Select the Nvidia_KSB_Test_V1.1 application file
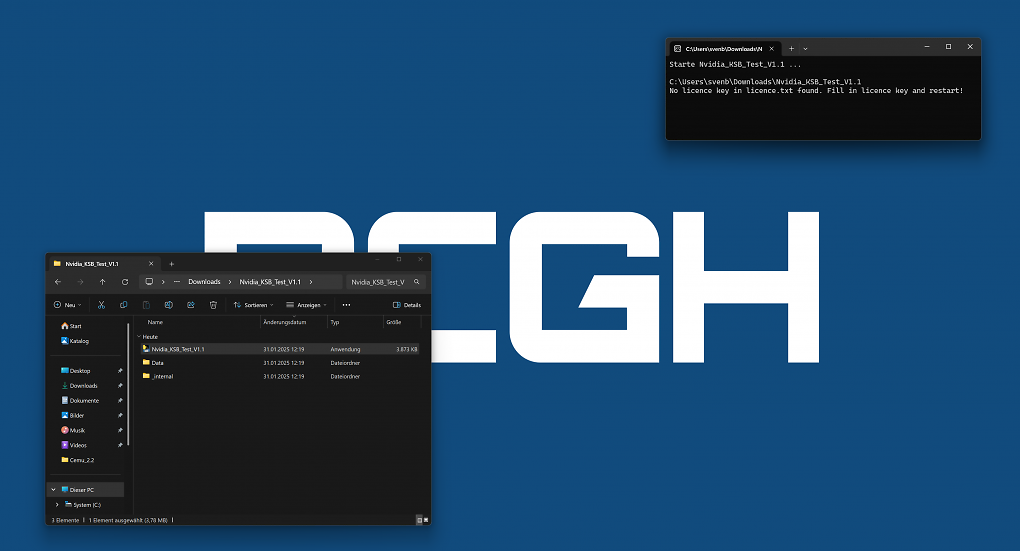 pos(280,349)
